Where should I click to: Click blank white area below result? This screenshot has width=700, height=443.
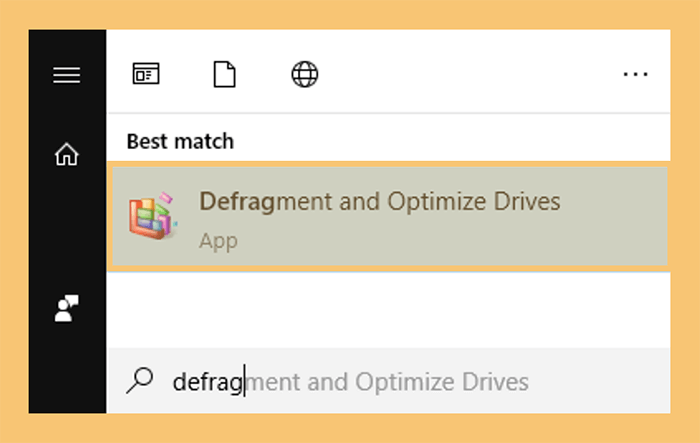(388, 310)
